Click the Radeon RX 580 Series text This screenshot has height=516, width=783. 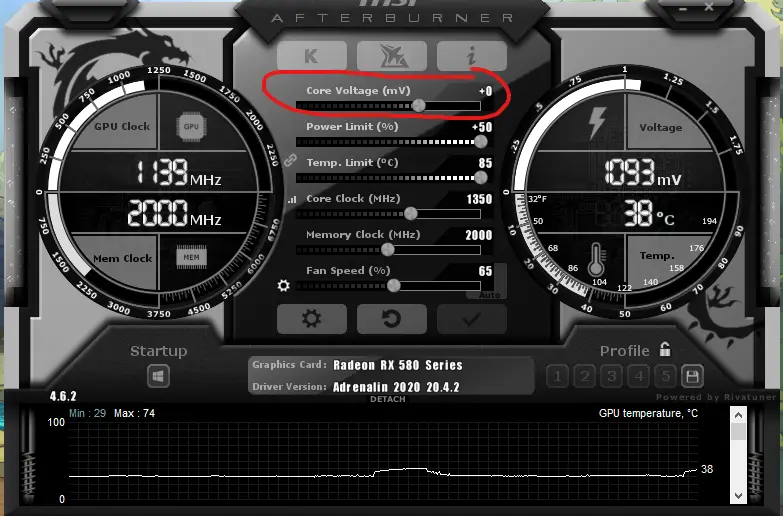click(x=397, y=365)
